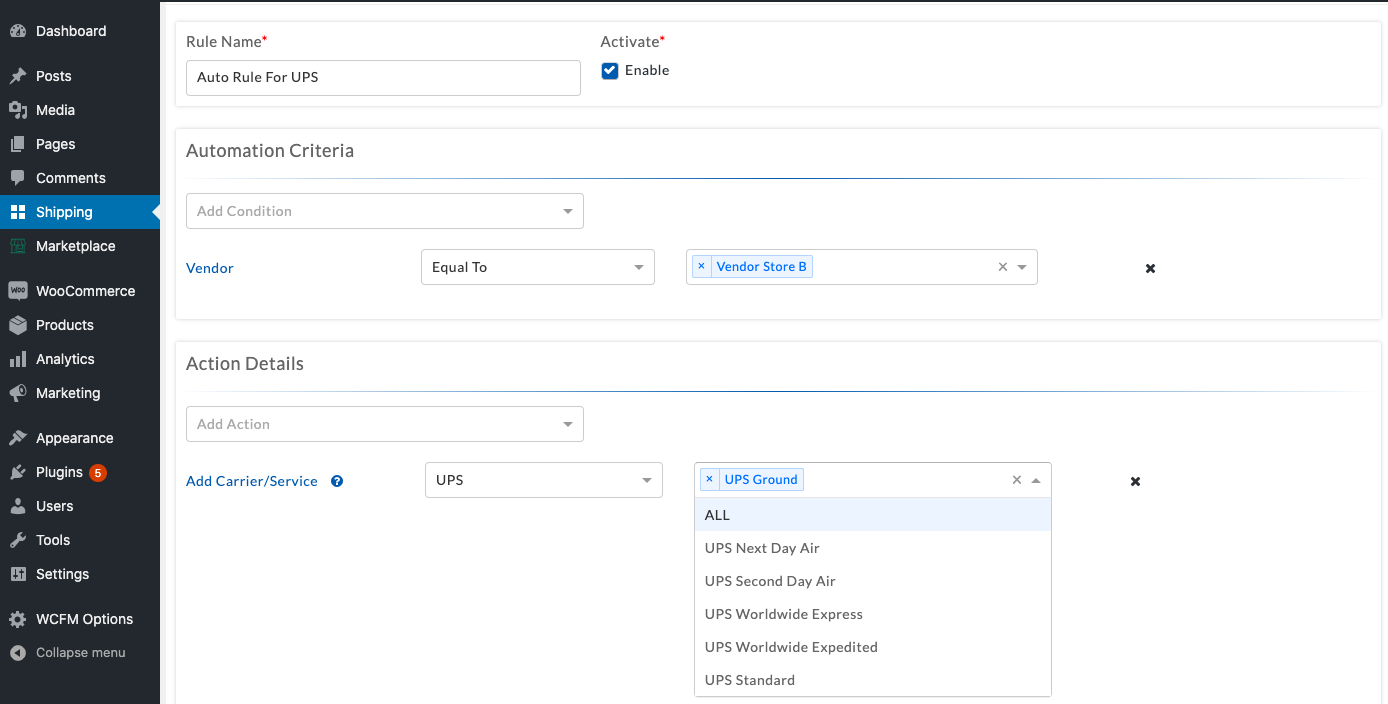Screen dimensions: 1388x704
Task: Click the Dashboard gauge icon
Action: pyautogui.click(x=18, y=31)
